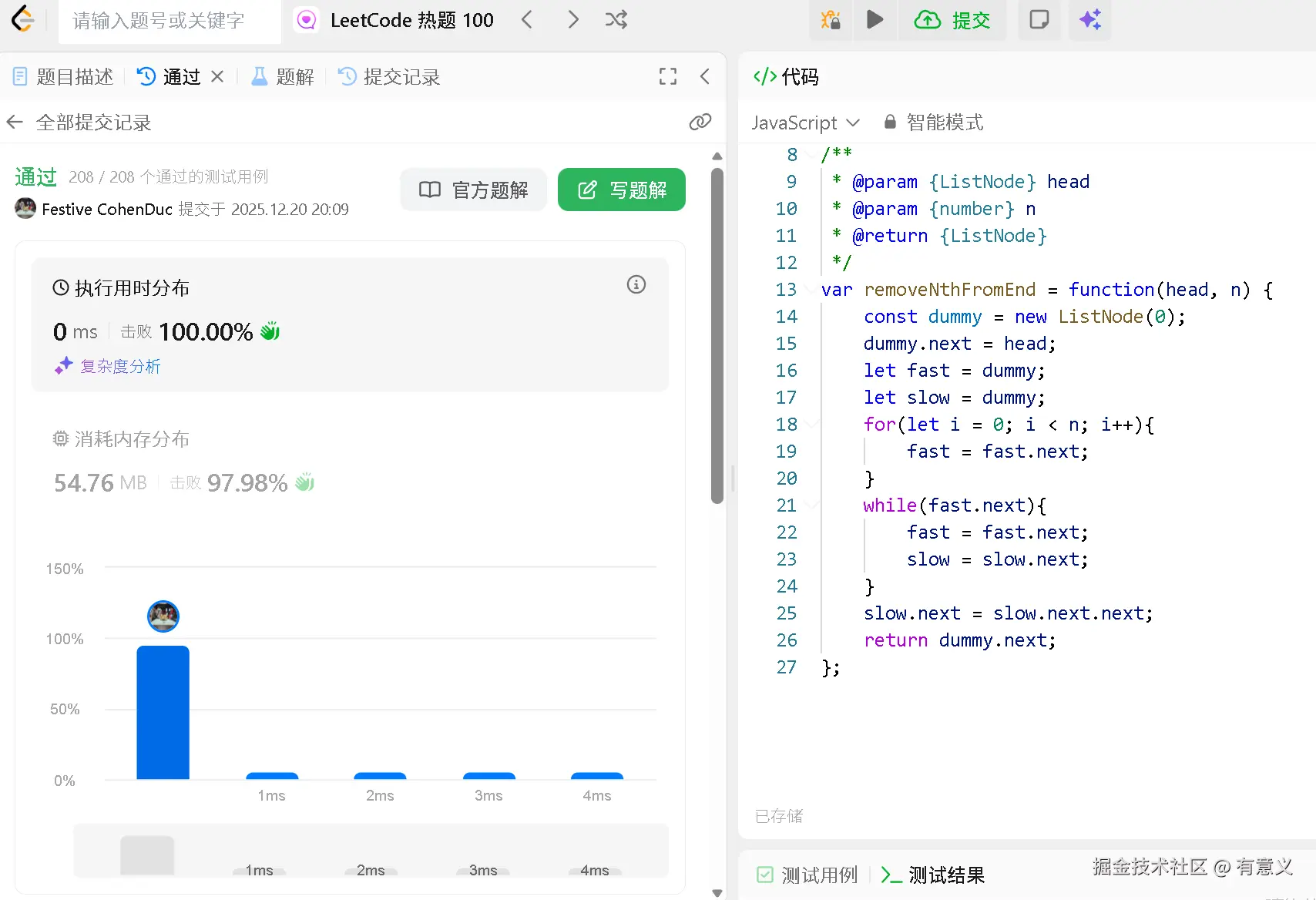Open the JavaScript language dropdown
The width and height of the screenshot is (1316, 900).
[805, 123]
